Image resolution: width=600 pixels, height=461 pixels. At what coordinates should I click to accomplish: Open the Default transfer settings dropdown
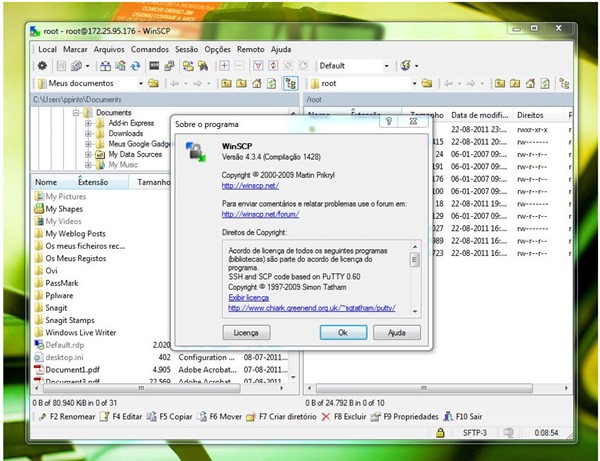pos(386,66)
